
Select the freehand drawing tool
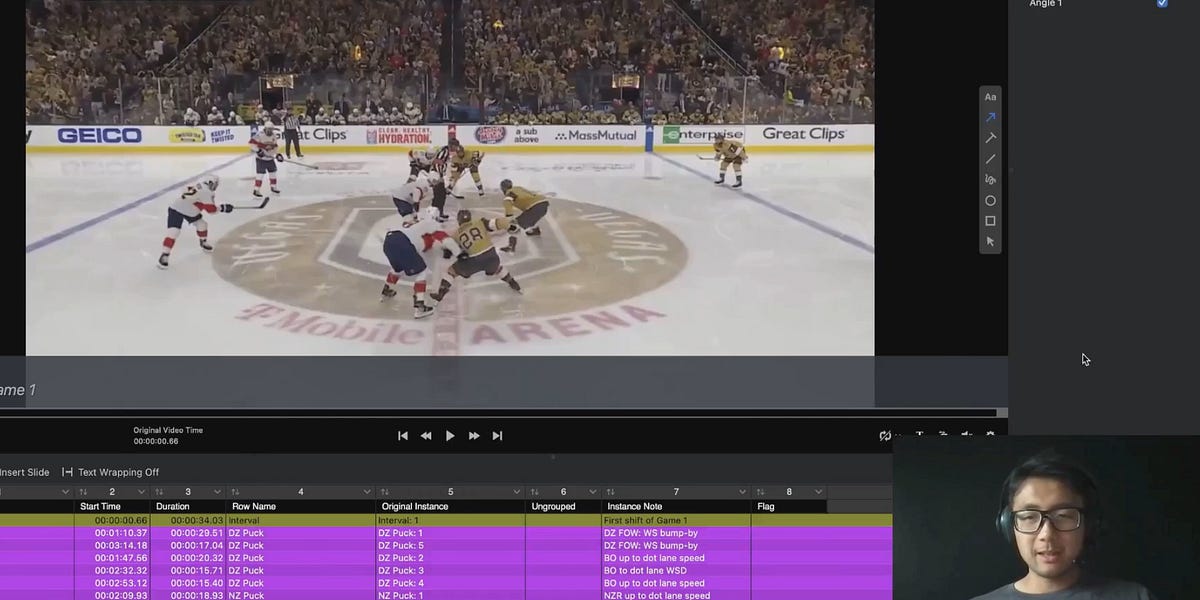(990, 180)
